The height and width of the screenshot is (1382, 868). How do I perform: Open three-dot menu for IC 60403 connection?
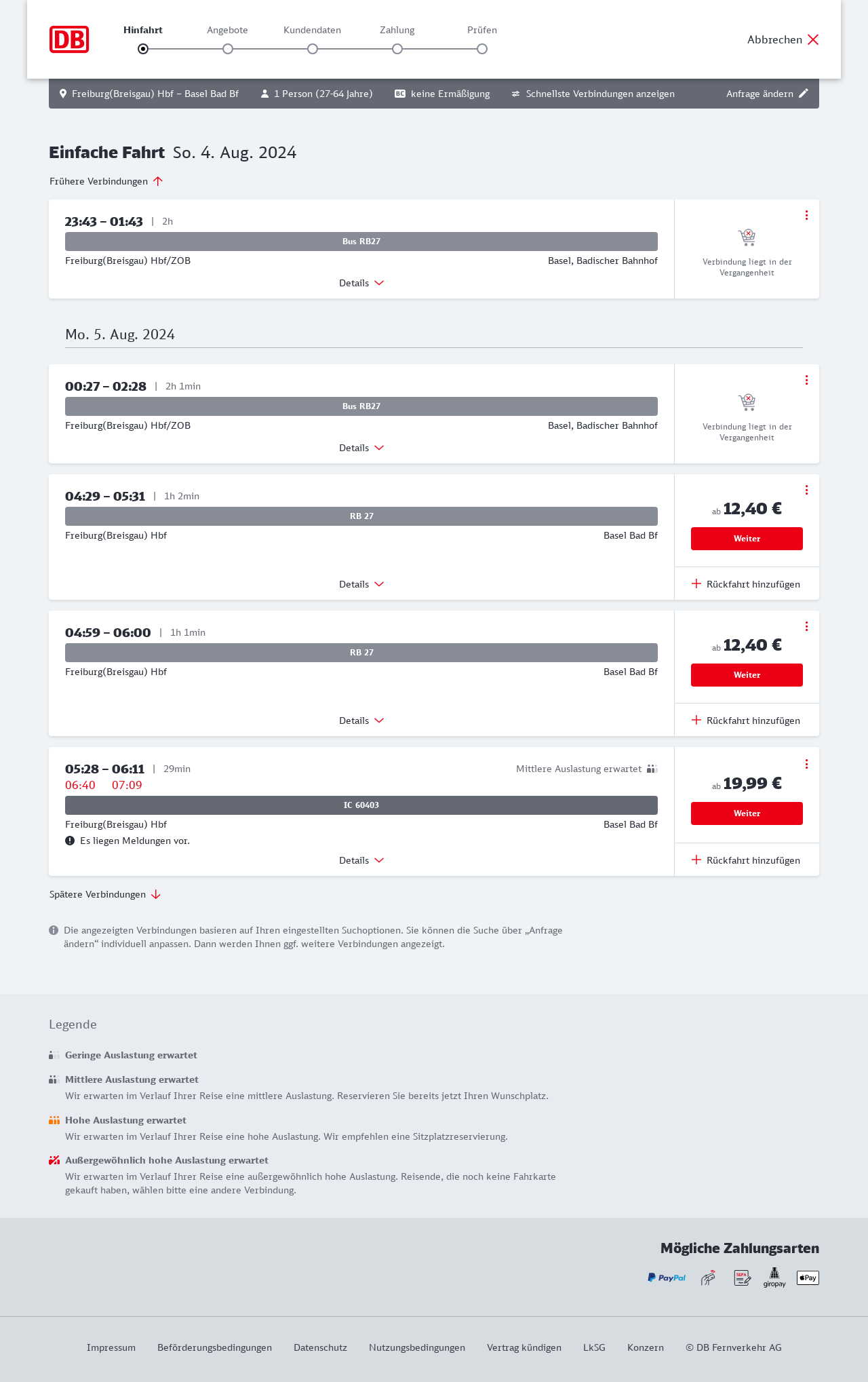(806, 764)
